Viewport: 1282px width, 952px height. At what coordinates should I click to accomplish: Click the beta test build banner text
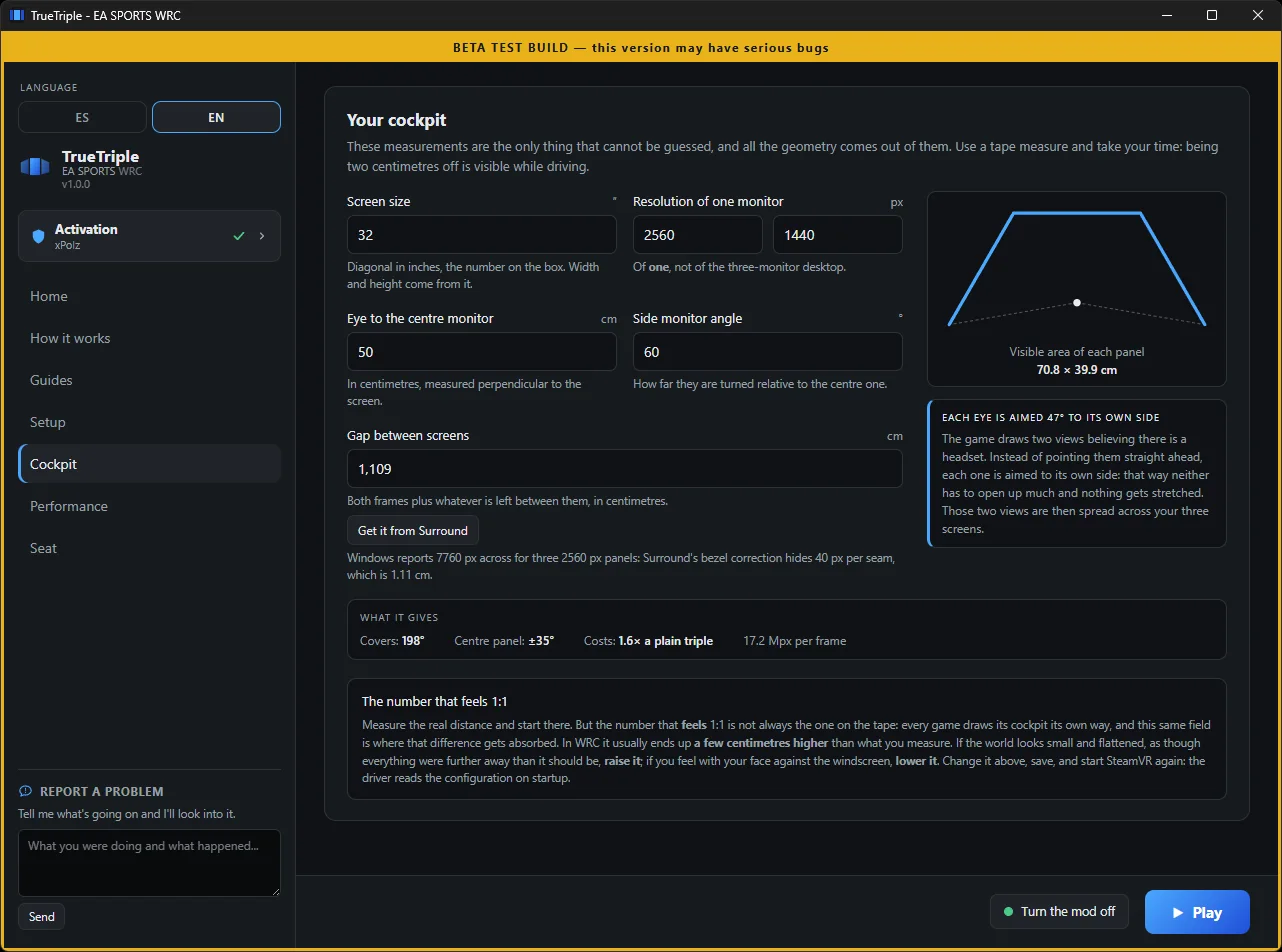pyautogui.click(x=641, y=47)
